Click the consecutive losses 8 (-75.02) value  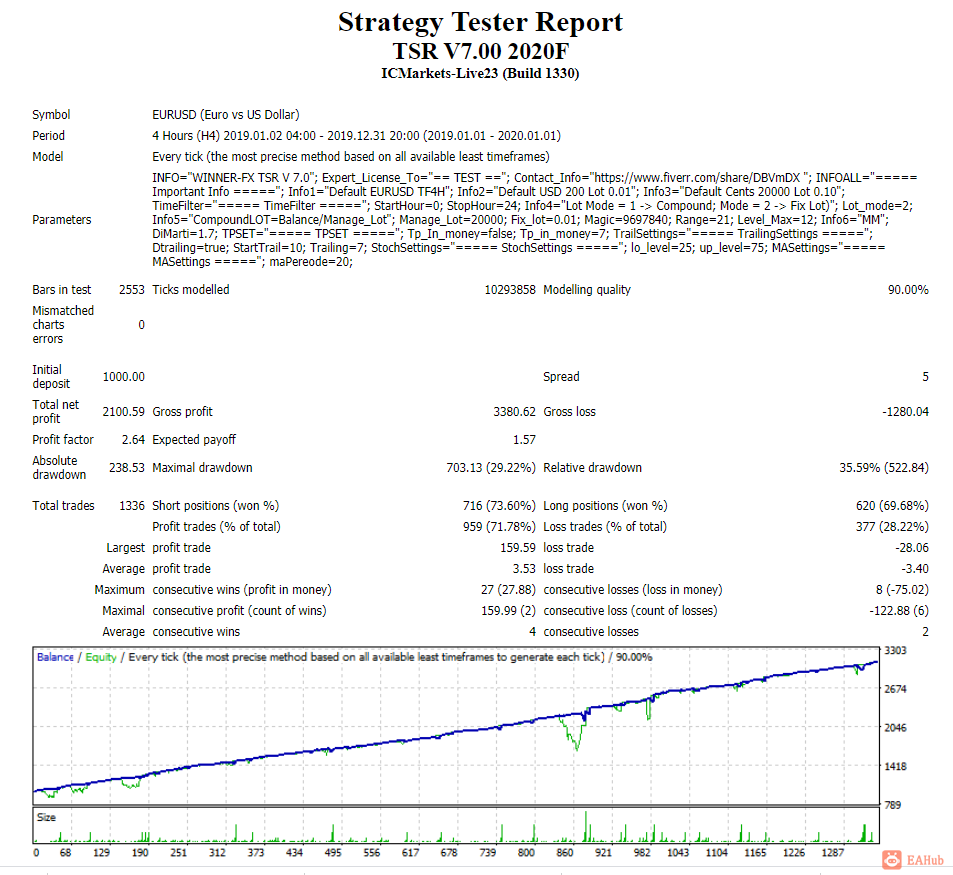(903, 590)
